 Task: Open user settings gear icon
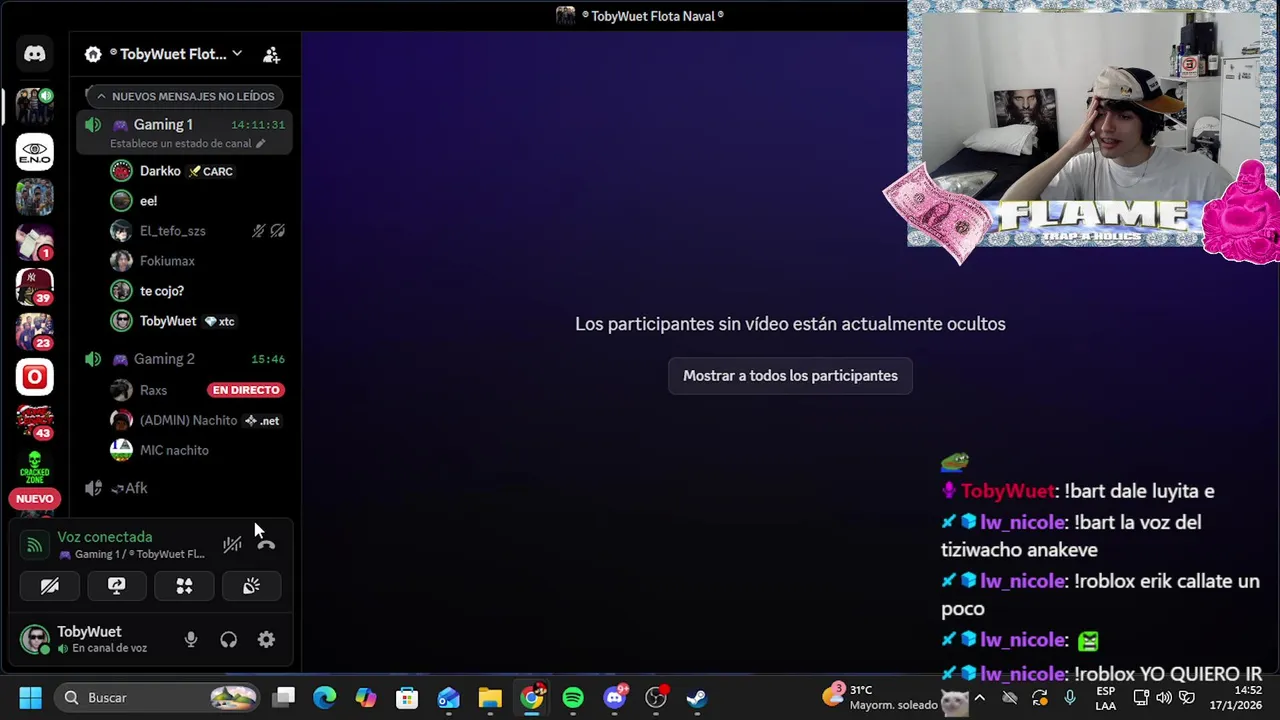[266, 640]
